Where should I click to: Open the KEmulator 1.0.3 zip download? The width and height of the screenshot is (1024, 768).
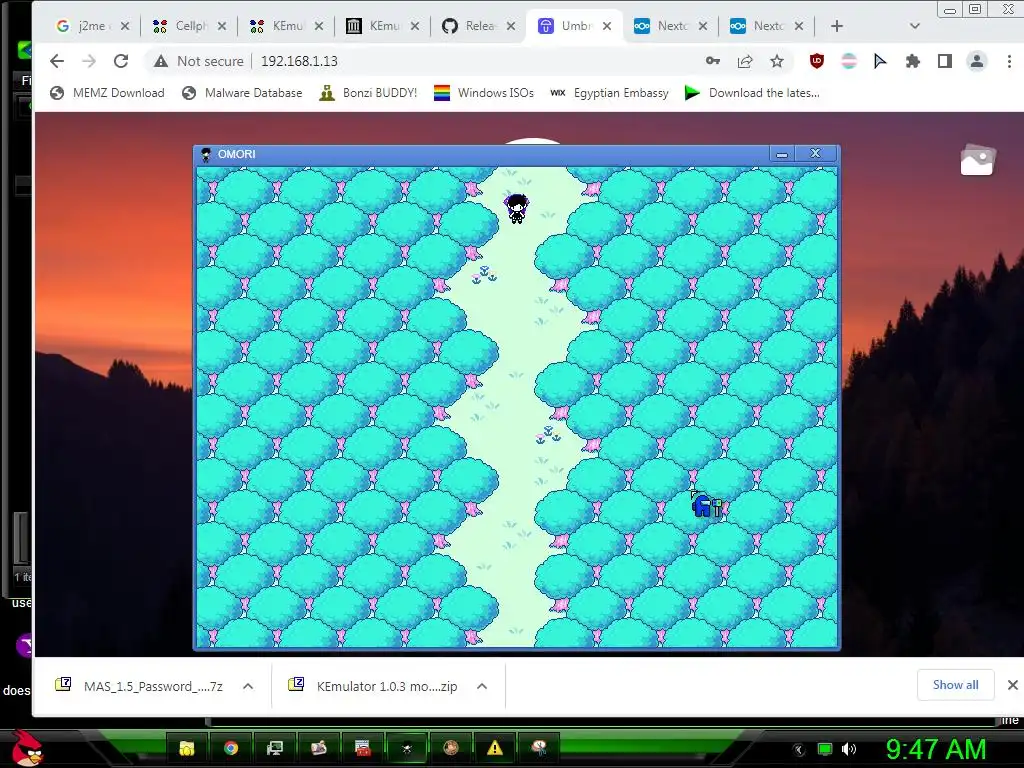click(x=374, y=686)
